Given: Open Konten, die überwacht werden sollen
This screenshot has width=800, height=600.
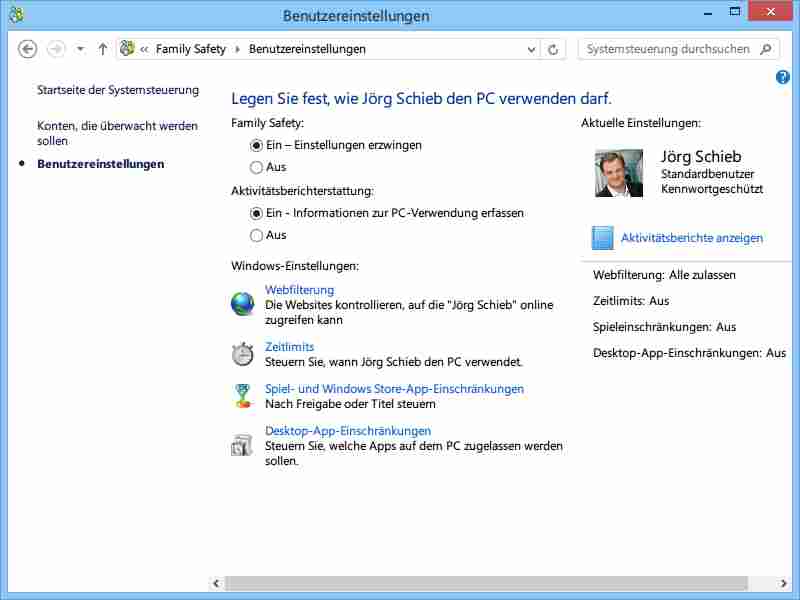Looking at the screenshot, I should point(117,133).
